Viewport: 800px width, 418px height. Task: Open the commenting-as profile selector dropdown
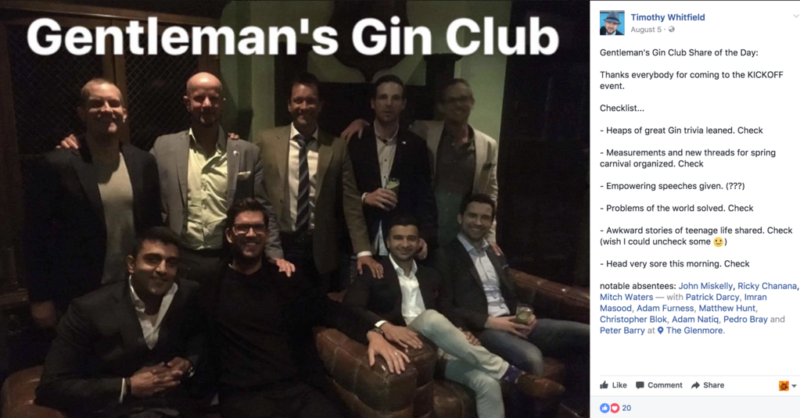[x=788, y=386]
